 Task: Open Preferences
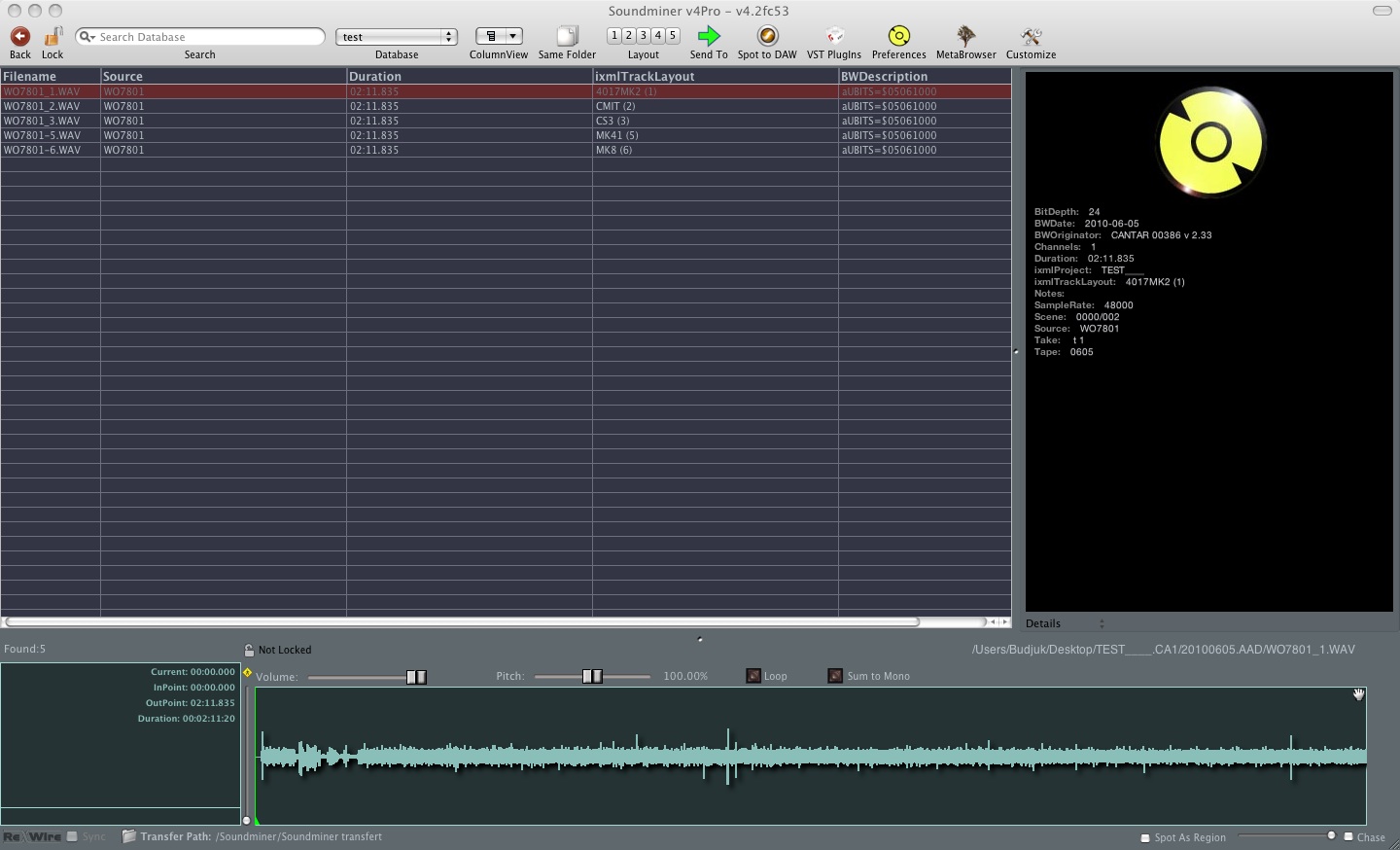tap(899, 37)
